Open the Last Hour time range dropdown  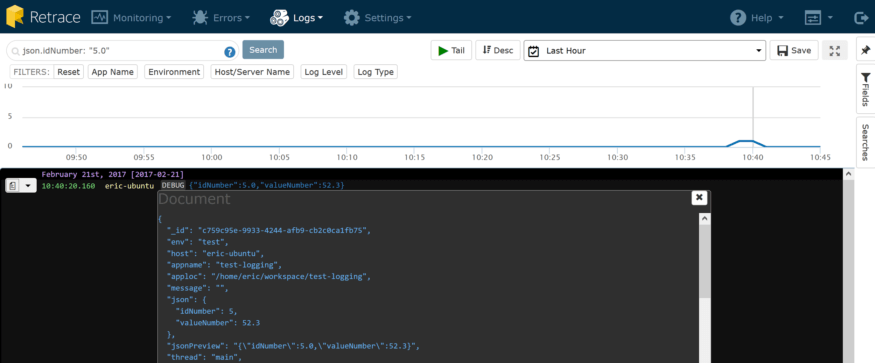pyautogui.click(x=645, y=50)
